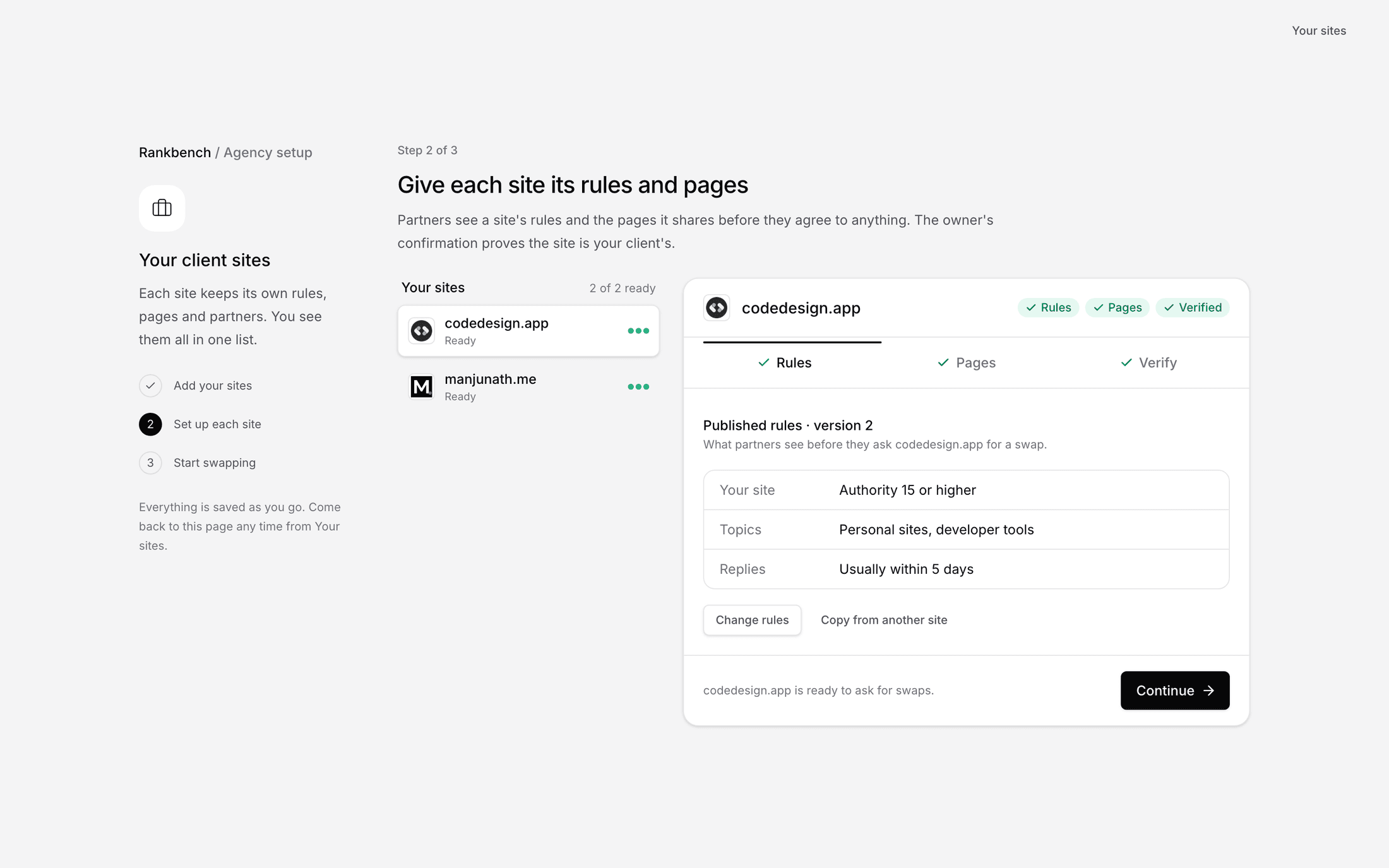This screenshot has width=1389, height=868.
Task: Click the Continue button
Action: (1175, 690)
